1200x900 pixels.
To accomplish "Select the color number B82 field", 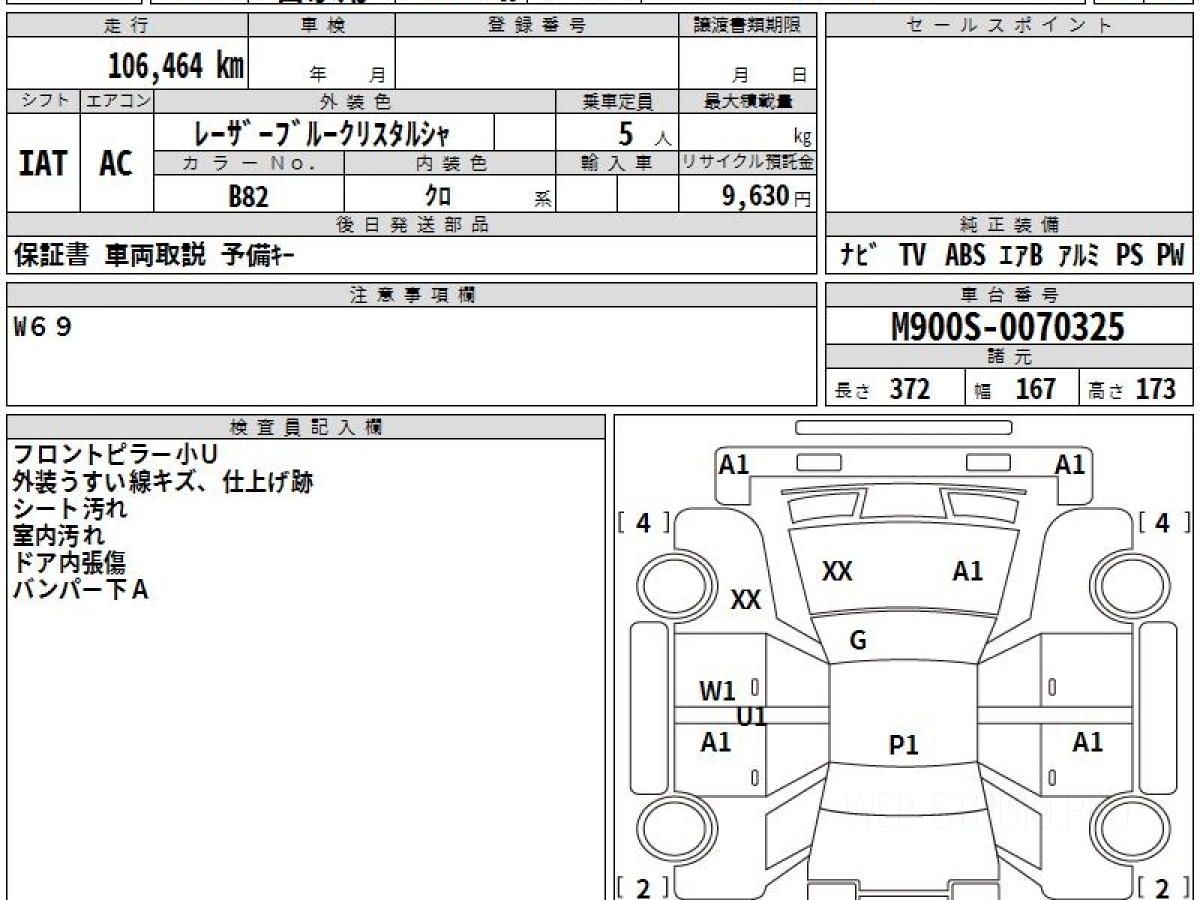I will tap(249, 197).
